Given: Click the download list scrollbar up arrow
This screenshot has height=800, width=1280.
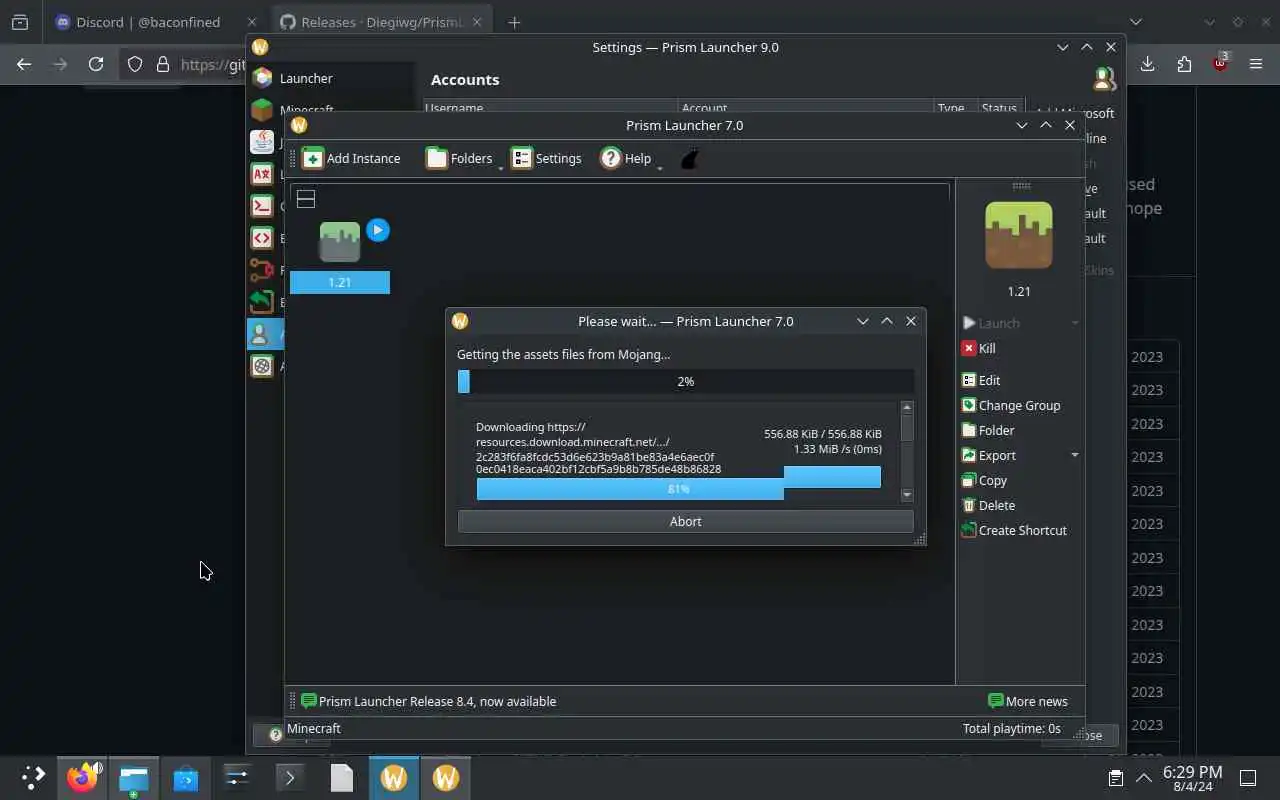Looking at the screenshot, I should 907,407.
